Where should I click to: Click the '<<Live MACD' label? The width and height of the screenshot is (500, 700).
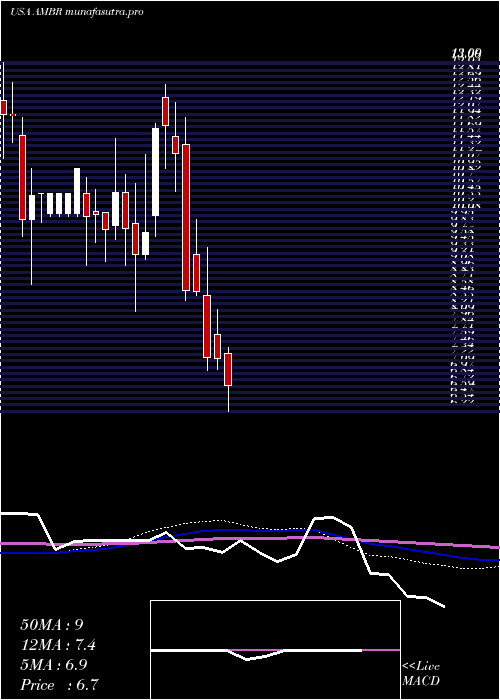[x=421, y=674]
